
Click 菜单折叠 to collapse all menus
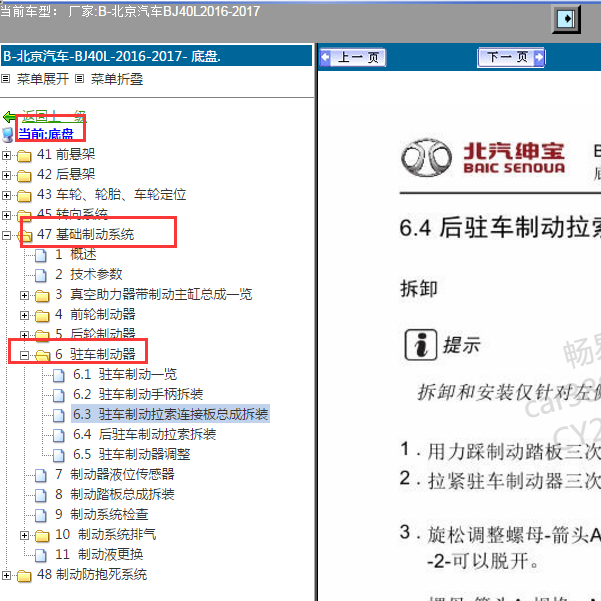(117, 79)
